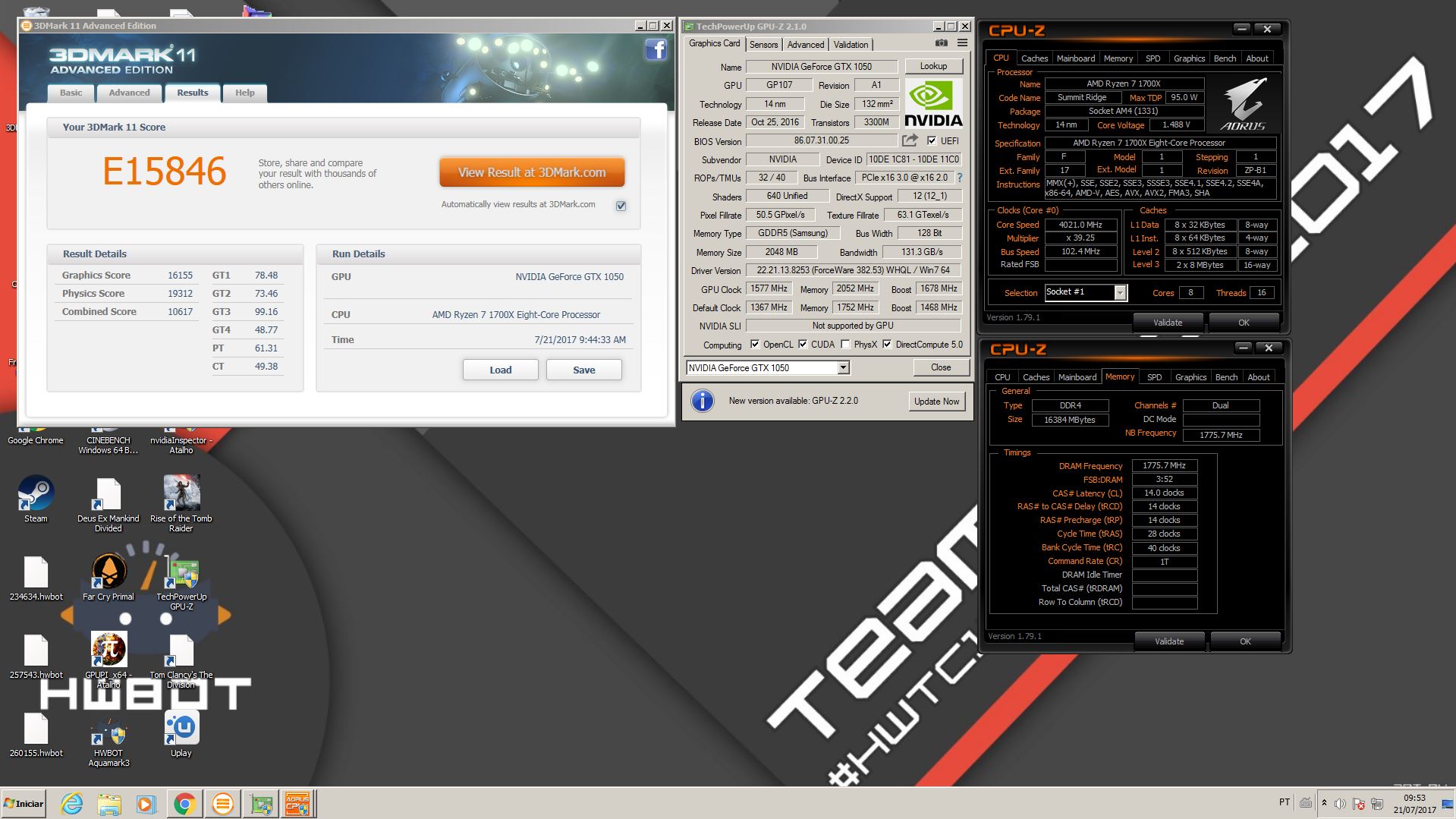Screen dimensions: 1456x819
Task: Open Bench tab in upper CPU-Z window
Action: pyautogui.click(x=1225, y=58)
